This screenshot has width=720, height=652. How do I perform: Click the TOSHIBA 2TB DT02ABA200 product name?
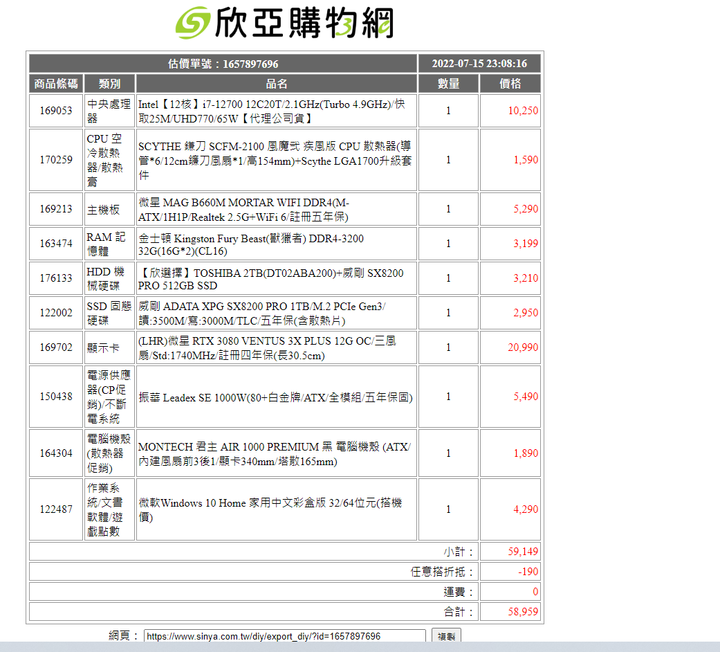270,279
